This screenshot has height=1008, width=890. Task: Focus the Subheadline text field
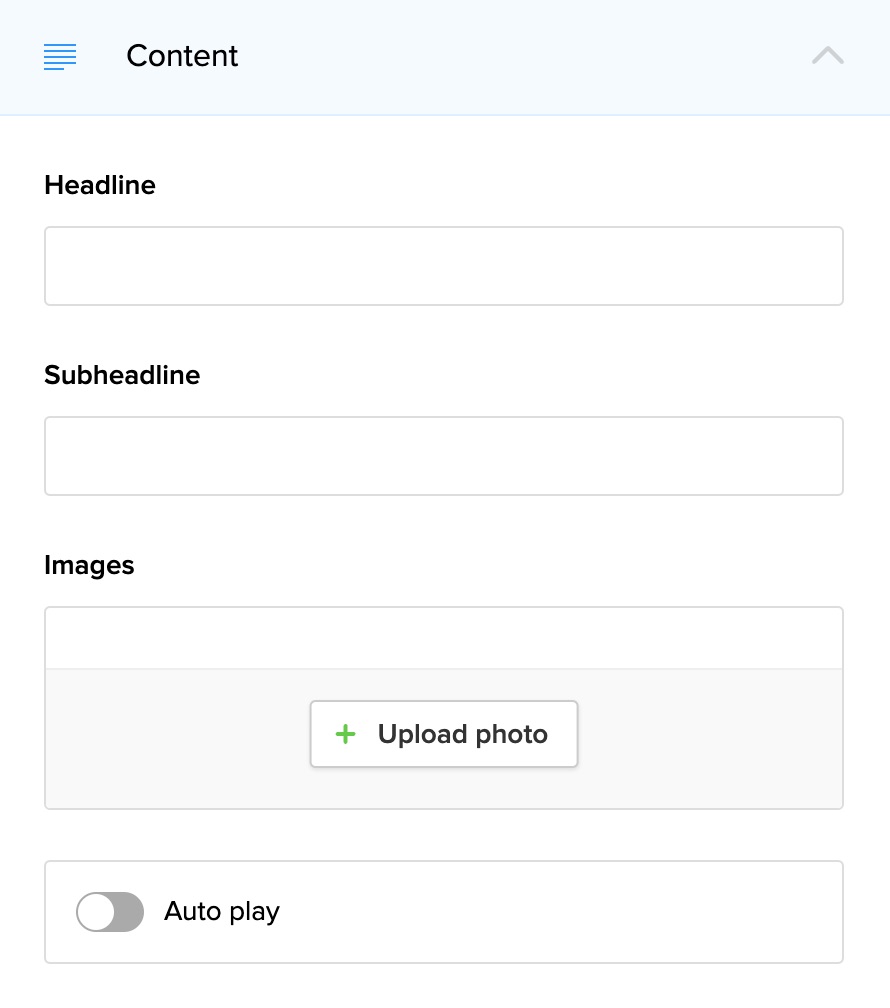(443, 456)
